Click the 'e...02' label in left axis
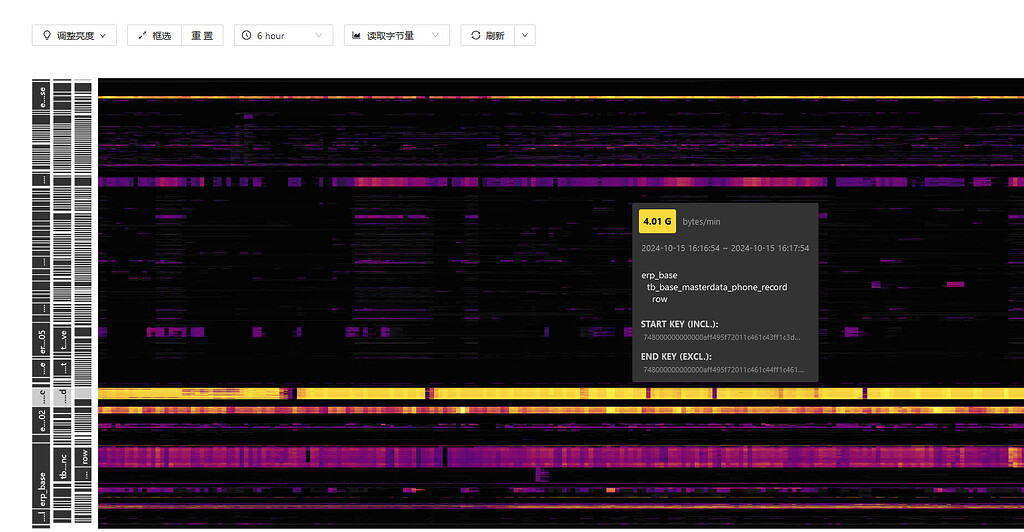 point(42,420)
